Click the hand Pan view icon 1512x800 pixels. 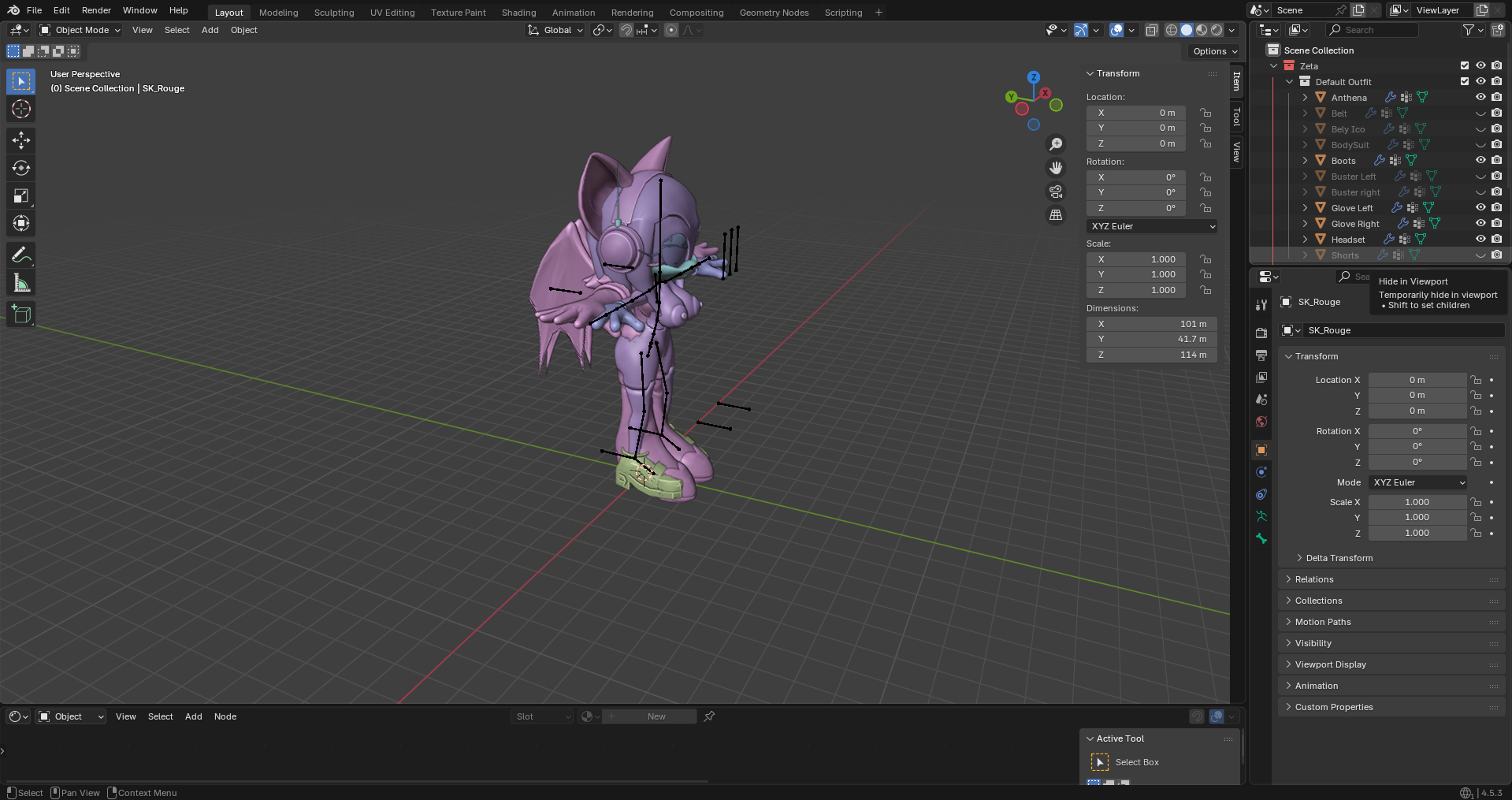click(x=1056, y=168)
